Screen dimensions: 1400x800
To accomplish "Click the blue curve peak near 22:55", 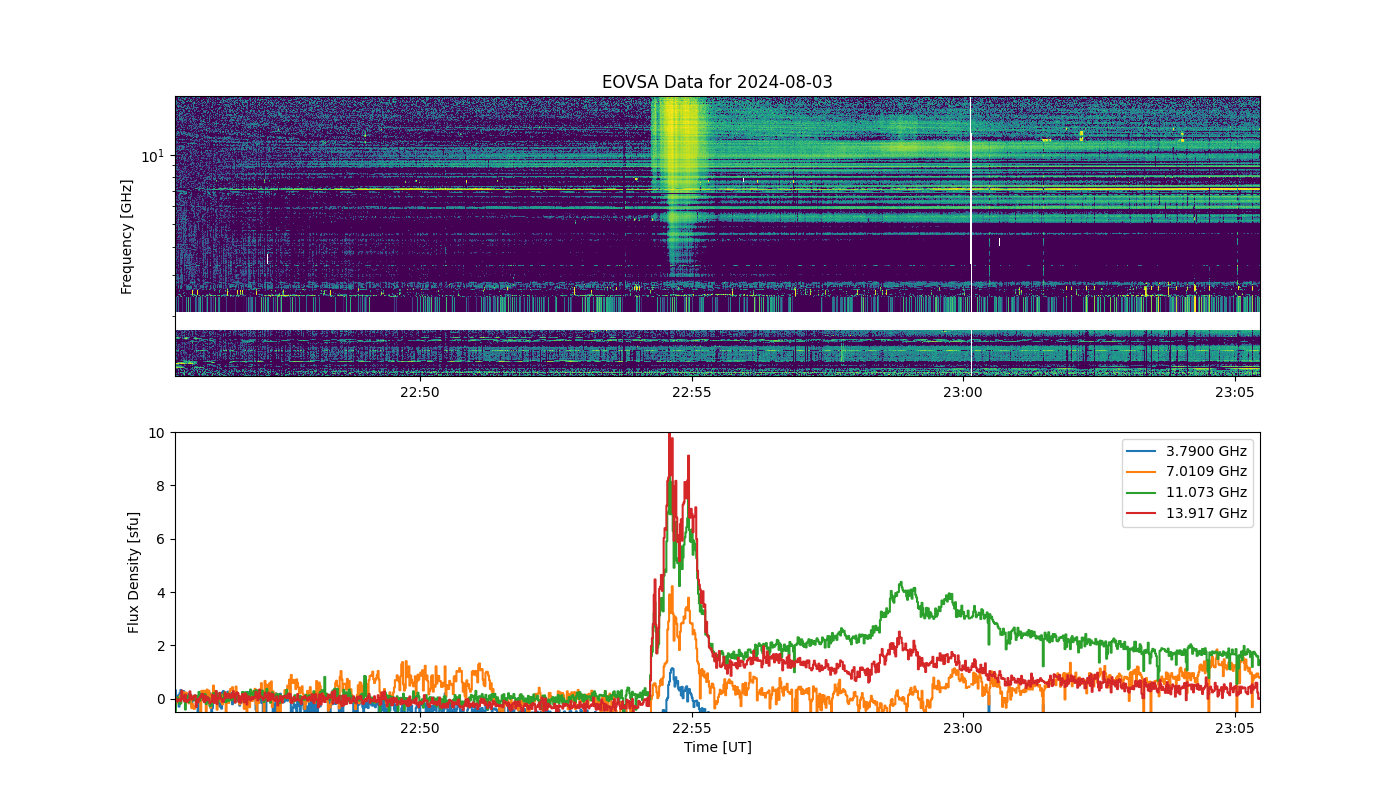I will [x=673, y=672].
